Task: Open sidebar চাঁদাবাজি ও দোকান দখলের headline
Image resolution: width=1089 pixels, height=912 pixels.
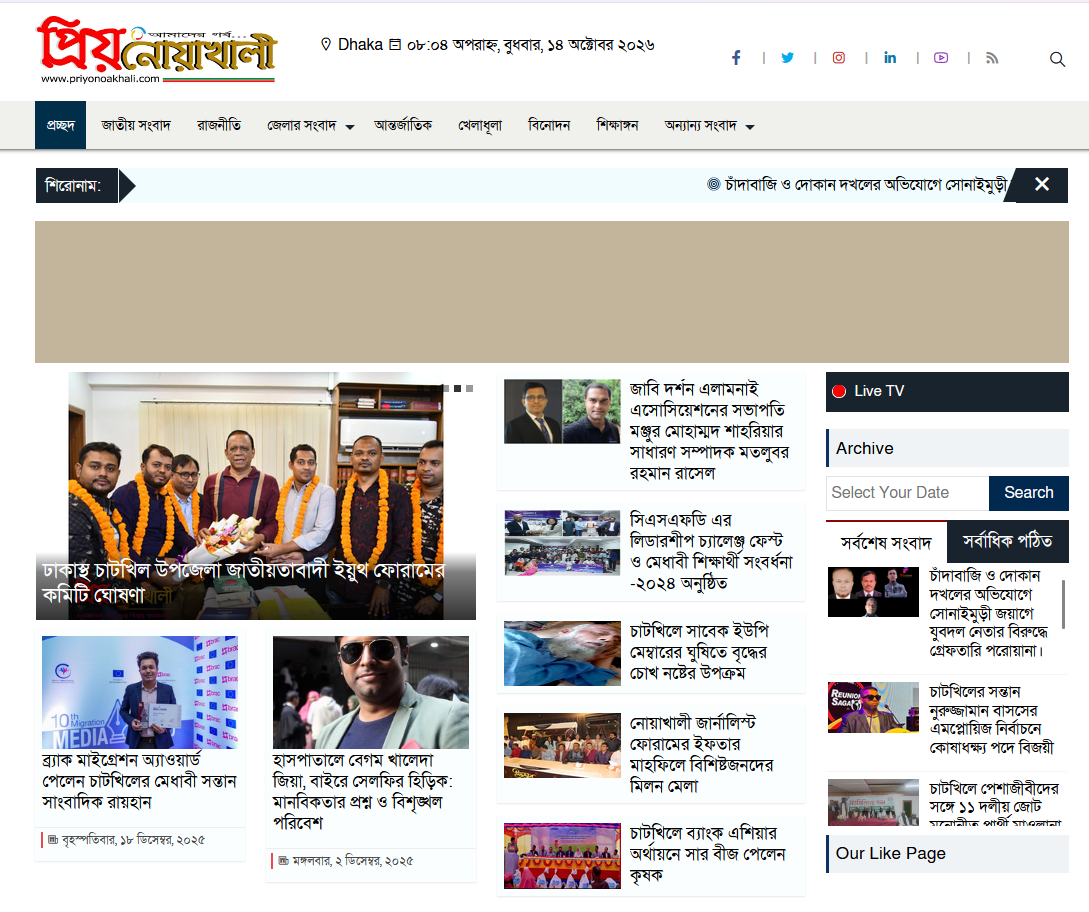Action: (988, 613)
